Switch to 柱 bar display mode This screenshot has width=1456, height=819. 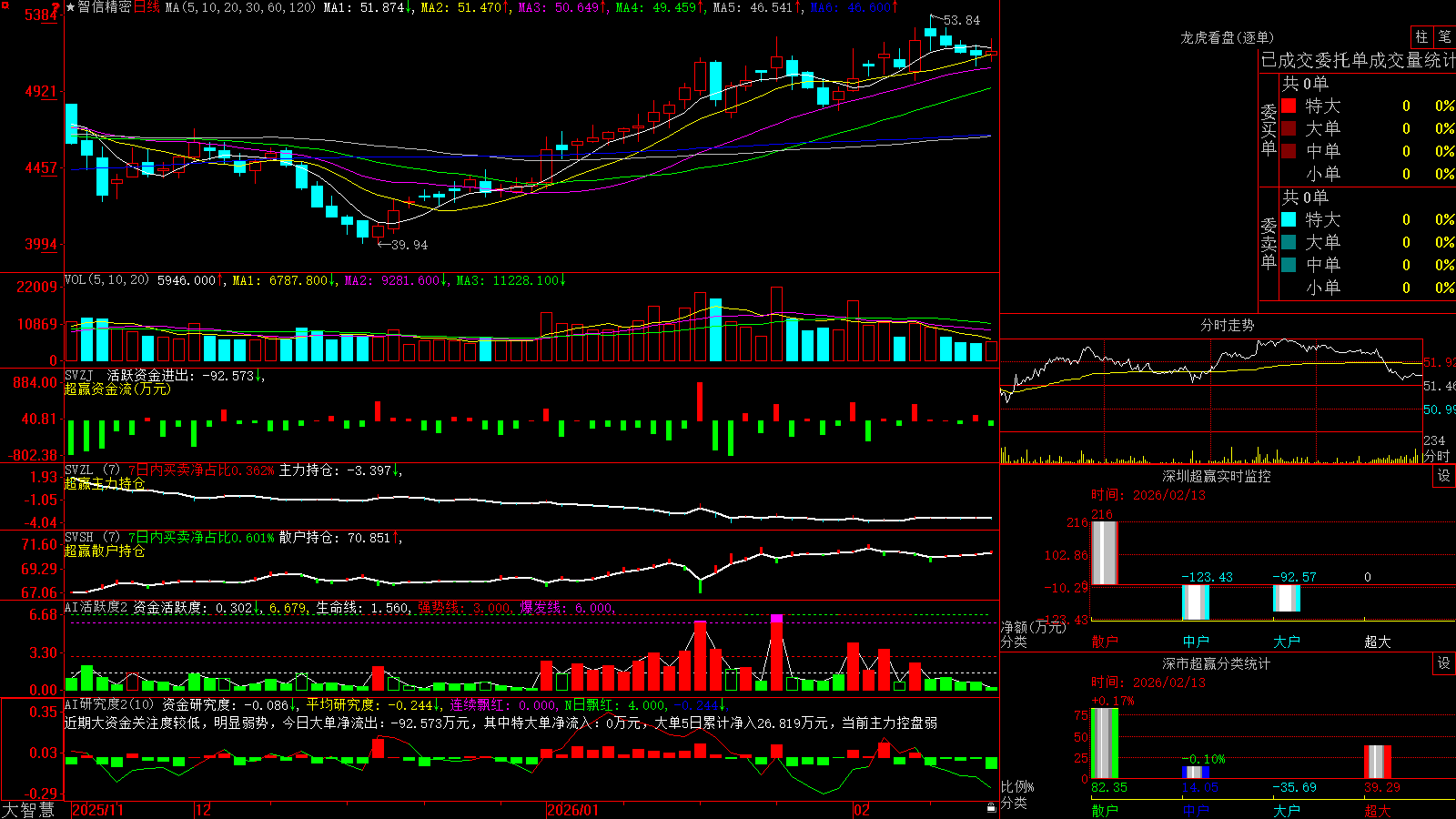coord(1421,37)
